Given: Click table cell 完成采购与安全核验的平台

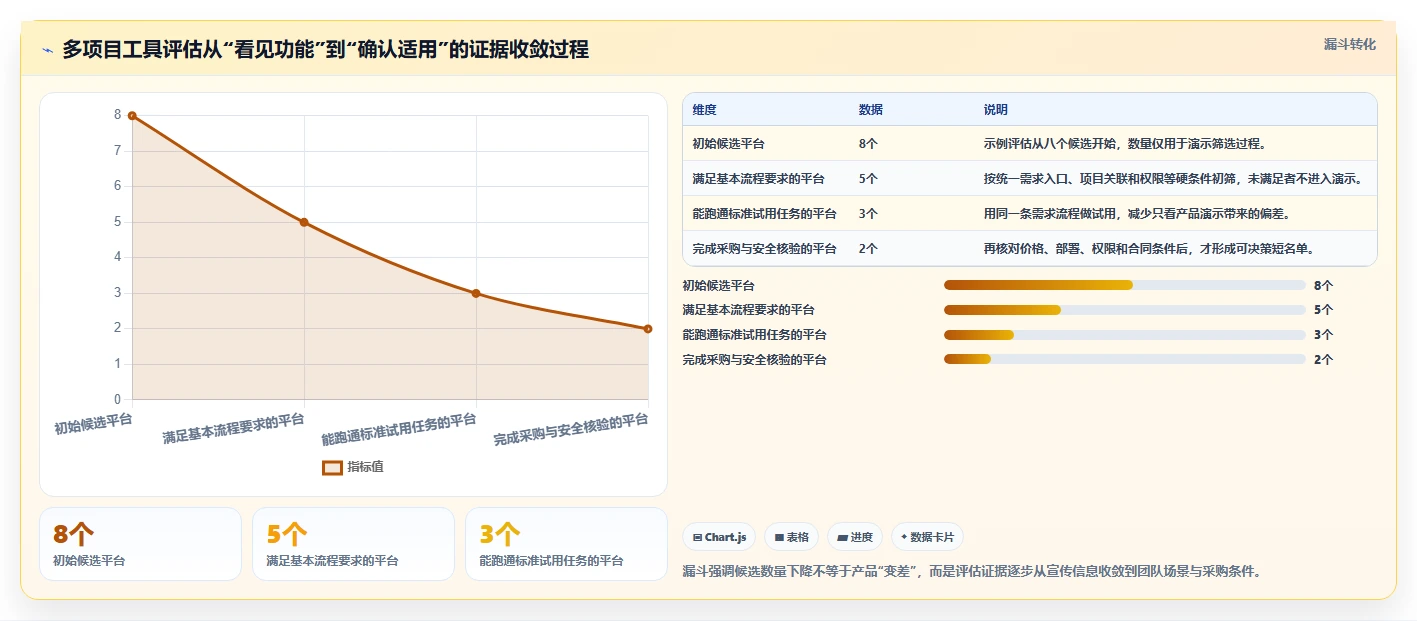Looking at the screenshot, I should (764, 249).
